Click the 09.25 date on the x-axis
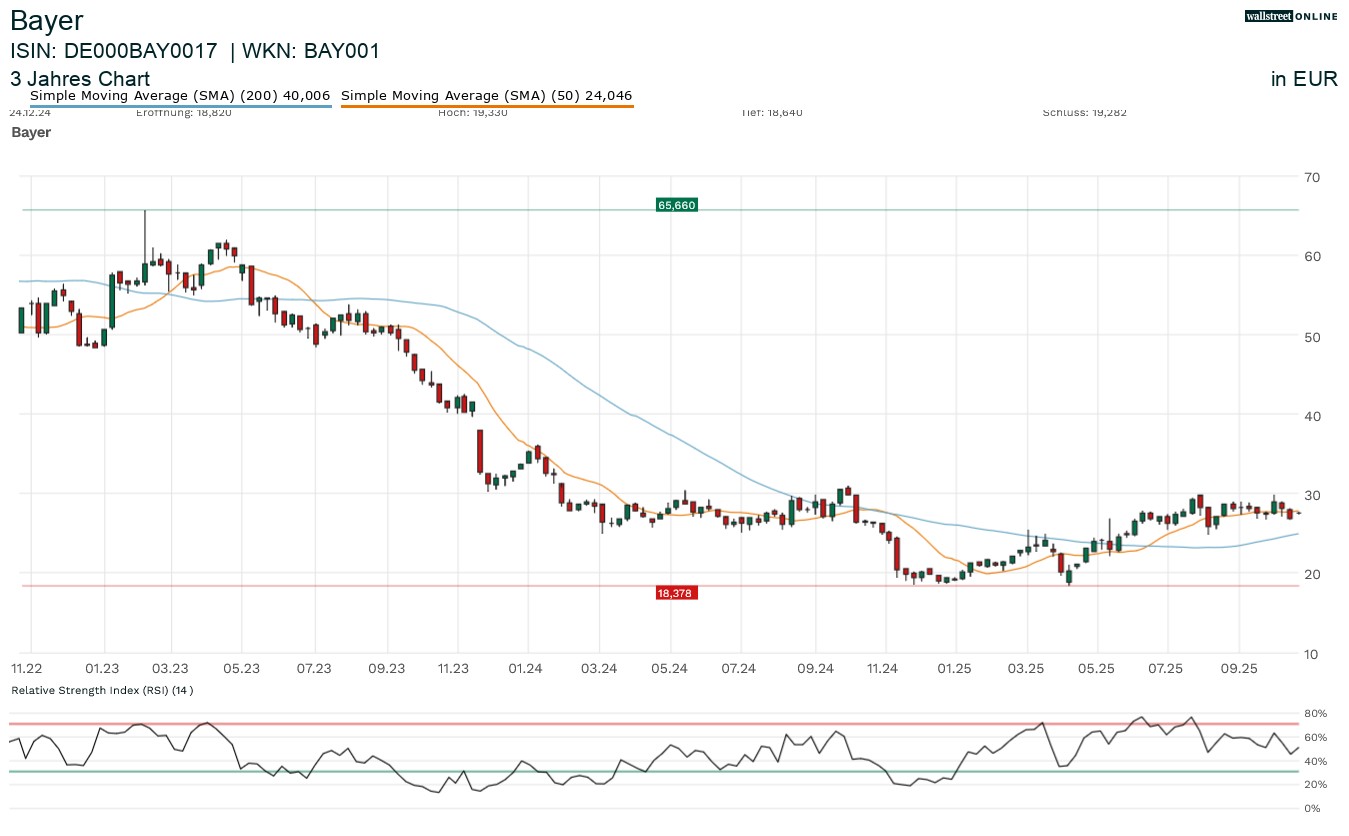Viewport: 1349px width, 836px height. [1239, 668]
